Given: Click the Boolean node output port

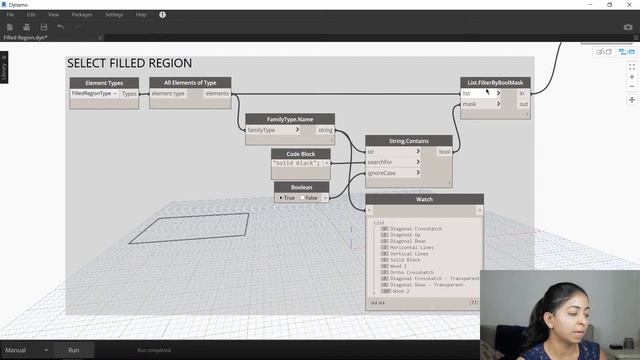Looking at the screenshot, I should [x=325, y=198].
